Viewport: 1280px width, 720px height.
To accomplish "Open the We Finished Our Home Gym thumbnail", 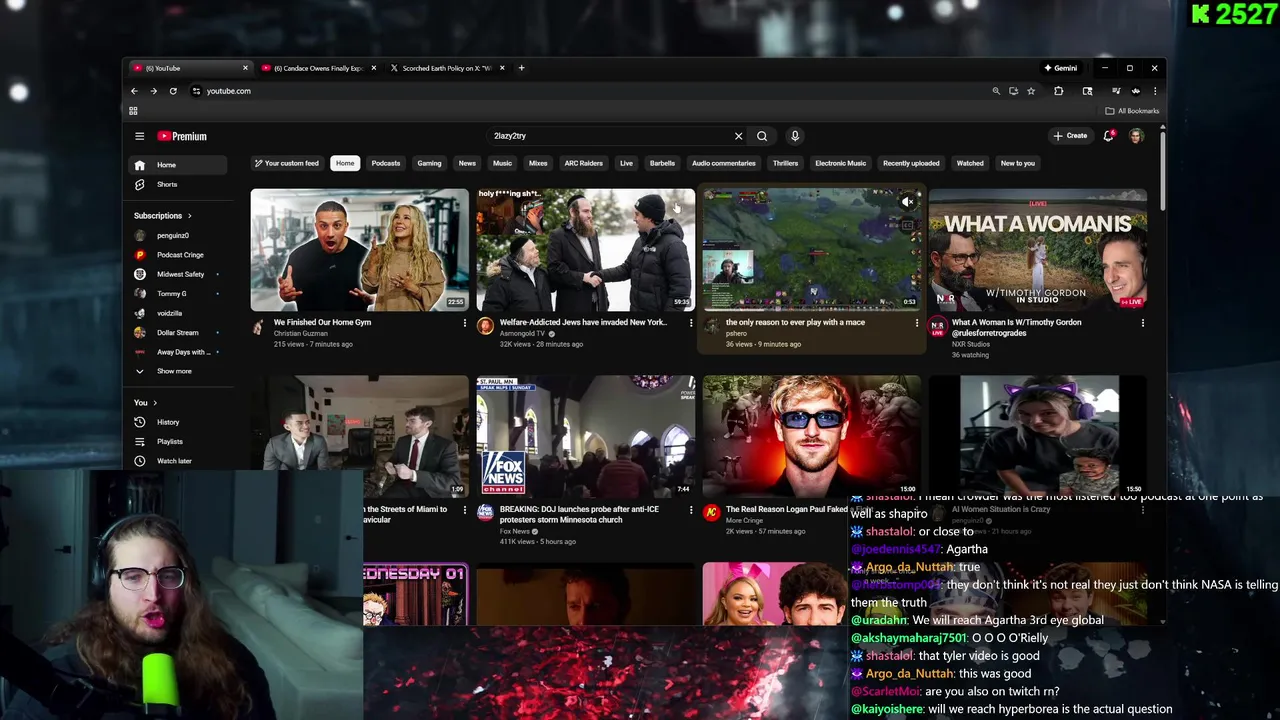I will tap(359, 250).
